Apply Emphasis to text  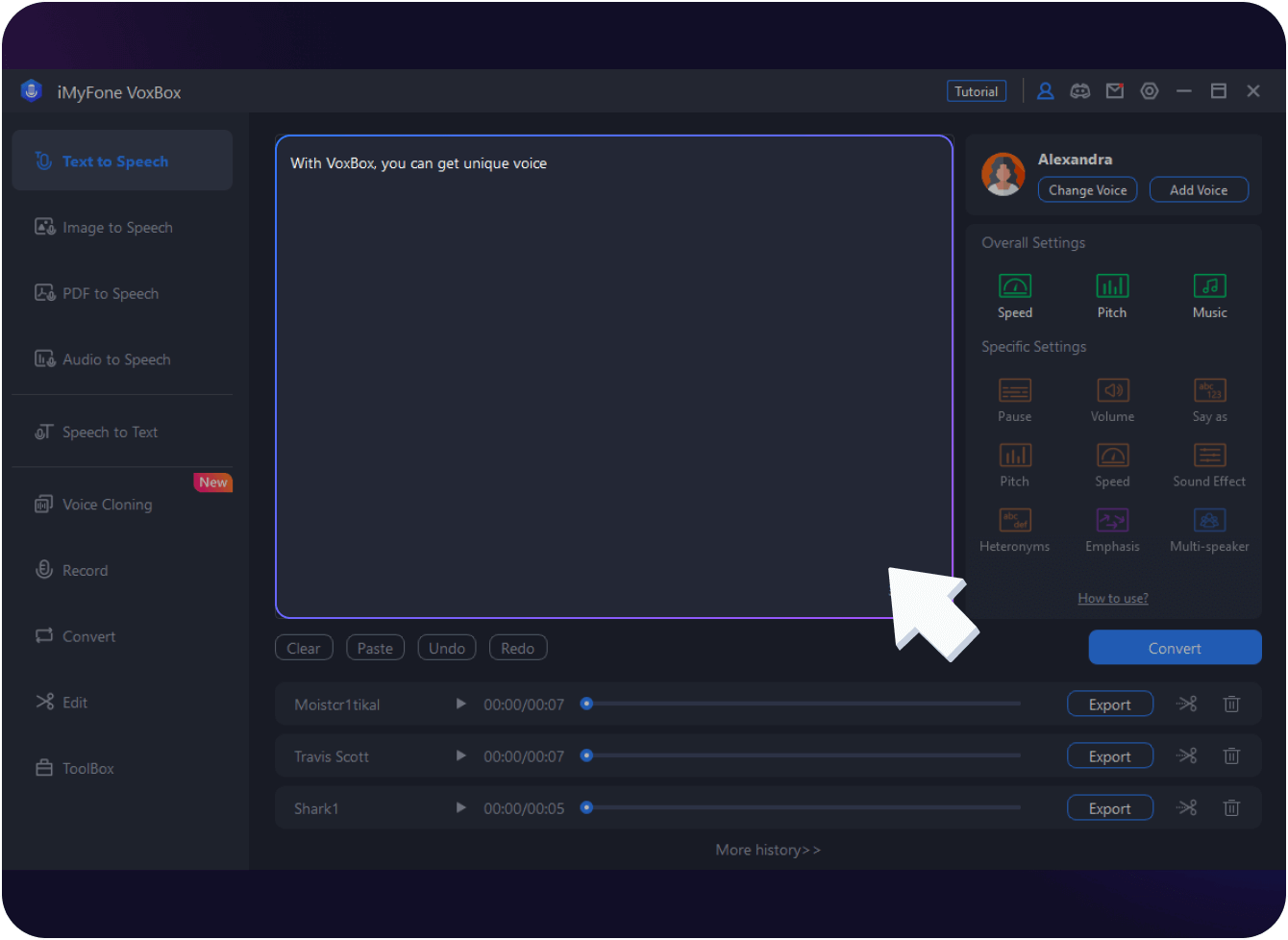pos(1112,531)
